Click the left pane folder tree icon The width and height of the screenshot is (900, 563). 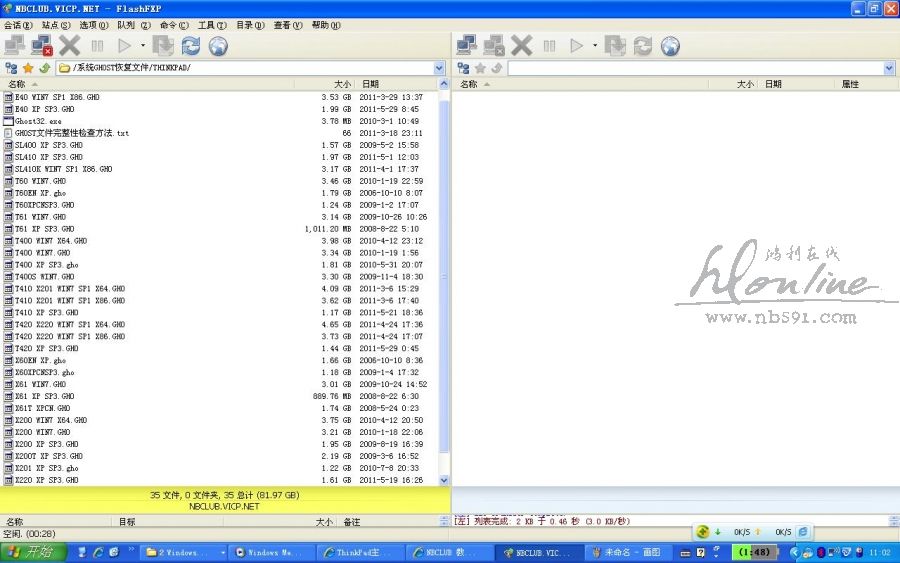(x=11, y=68)
